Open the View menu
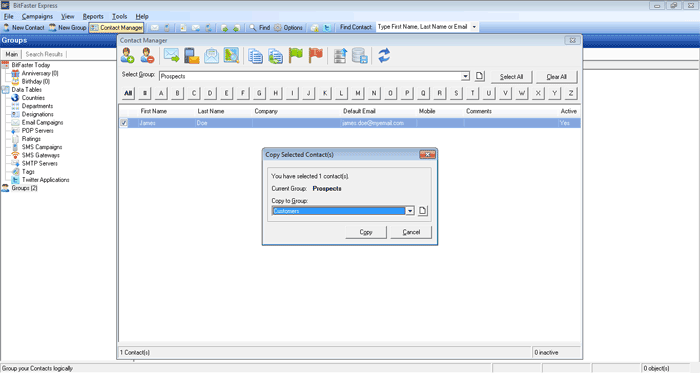Image resolution: width=700 pixels, height=373 pixels. [67, 17]
